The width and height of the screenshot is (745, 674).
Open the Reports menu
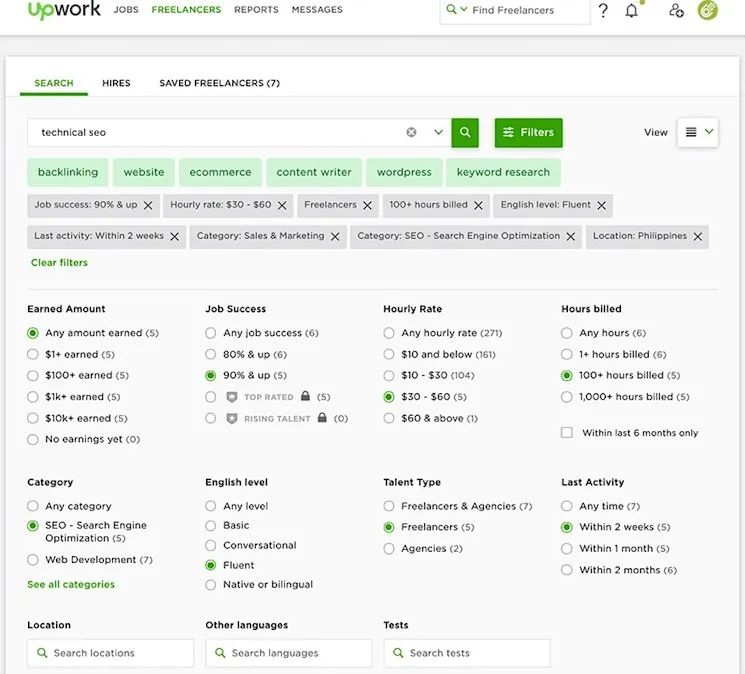[256, 9]
